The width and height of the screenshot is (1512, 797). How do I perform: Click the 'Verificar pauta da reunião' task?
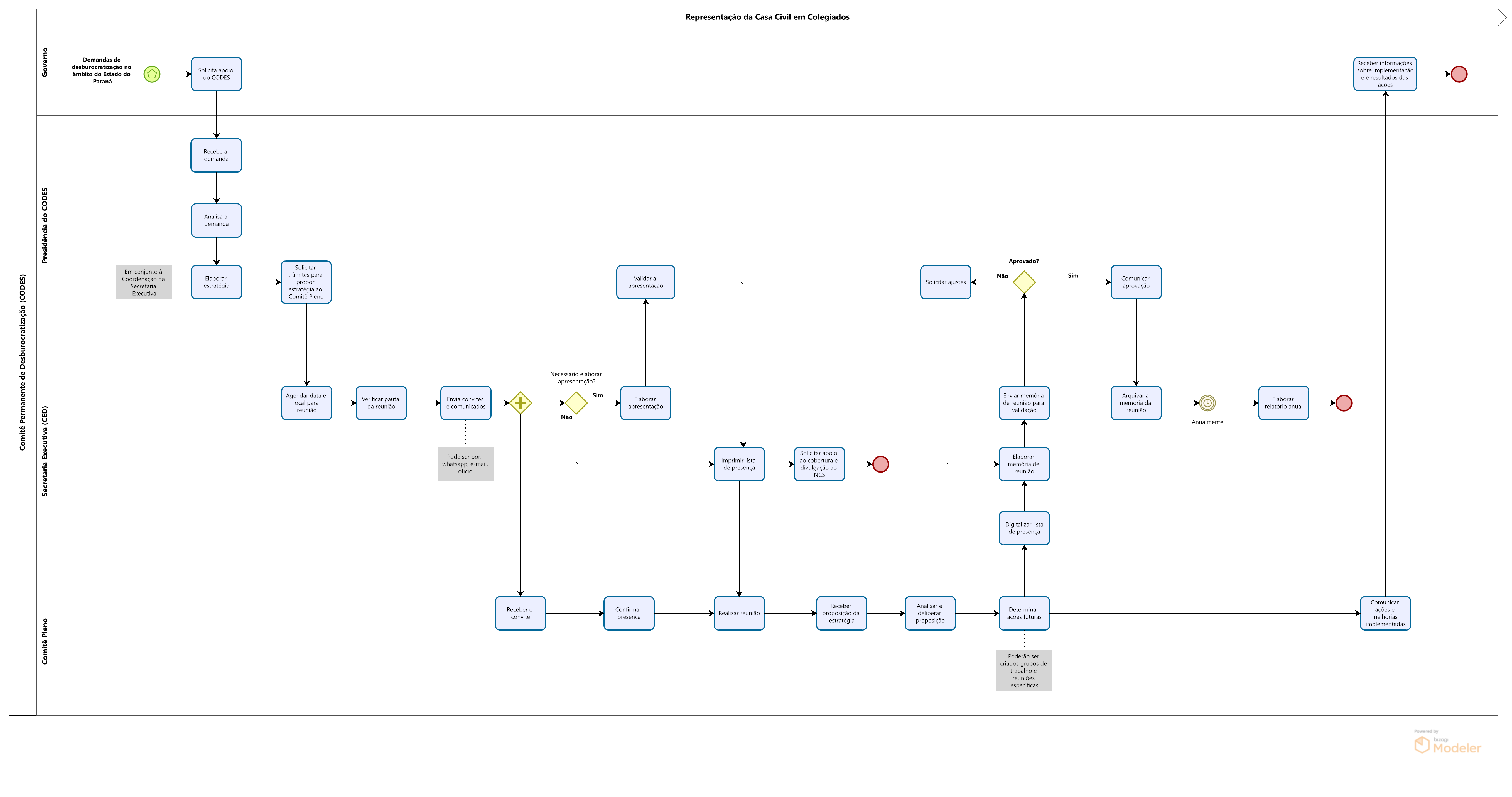point(381,403)
